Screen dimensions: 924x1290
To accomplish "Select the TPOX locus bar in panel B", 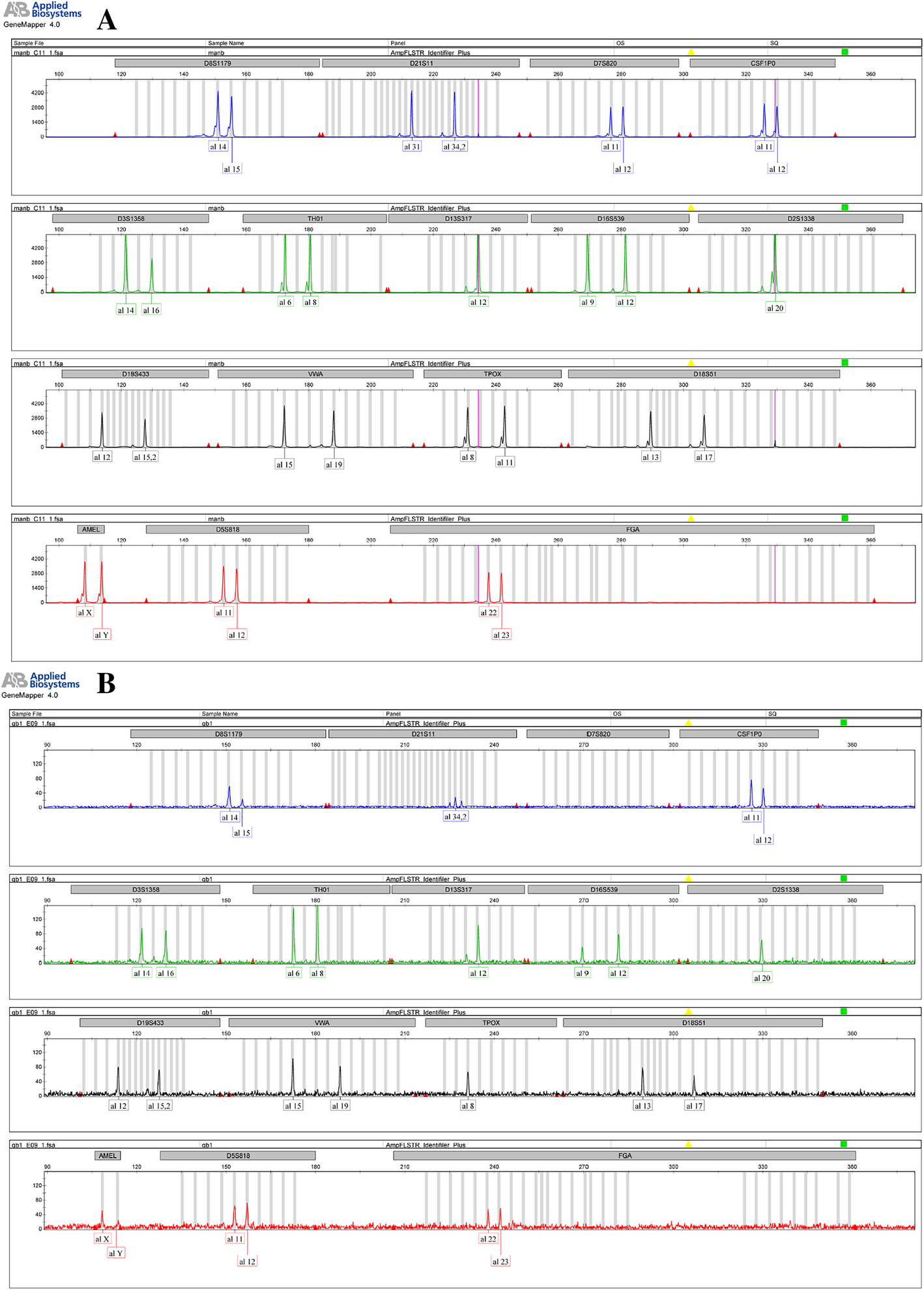I will coord(491,1023).
